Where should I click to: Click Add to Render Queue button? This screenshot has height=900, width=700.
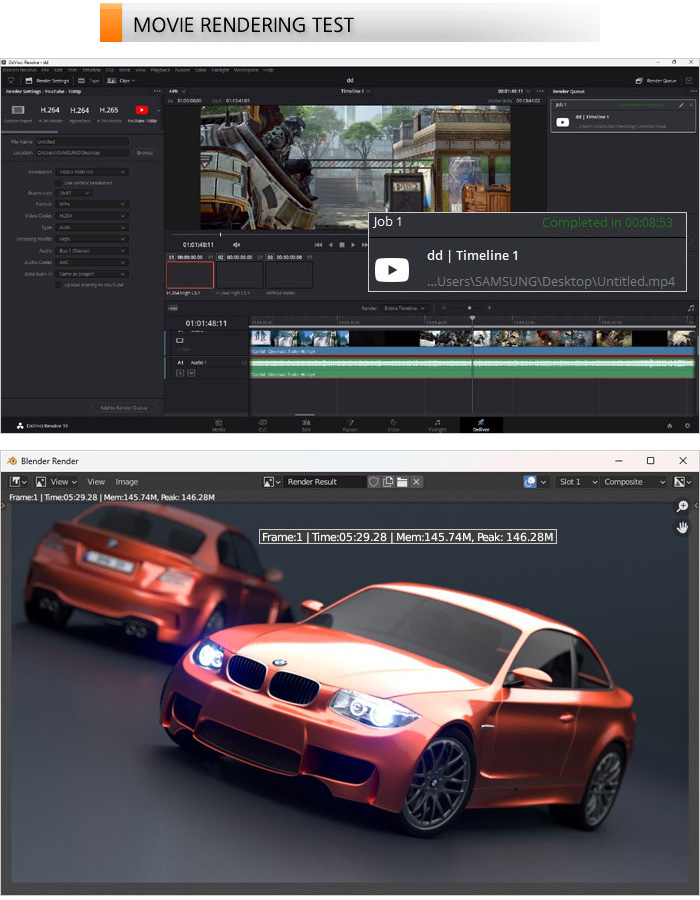click(x=123, y=408)
